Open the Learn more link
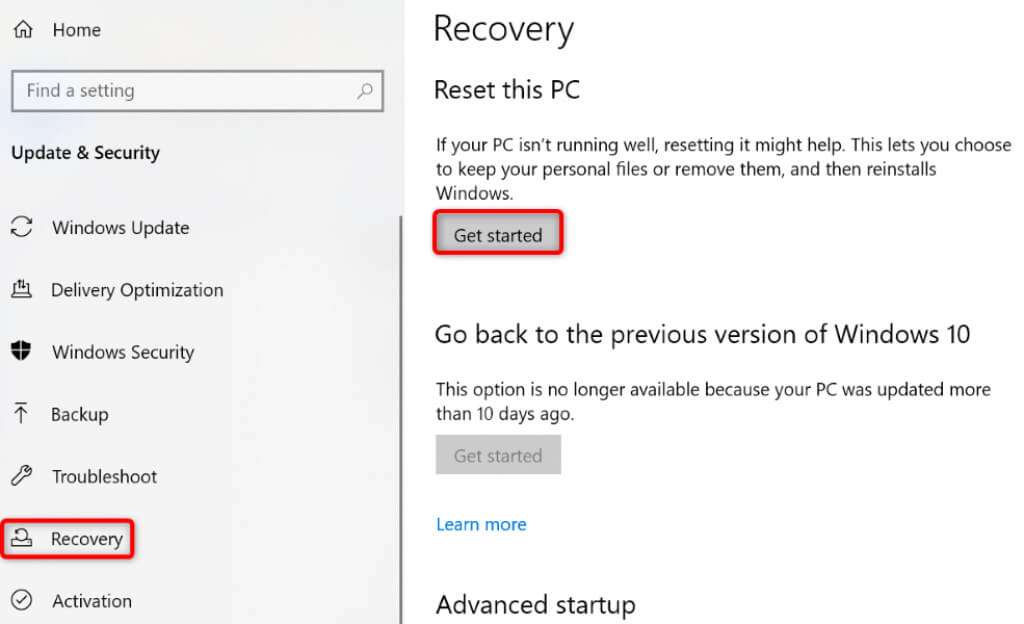The height and width of the screenshot is (624, 1024). [481, 524]
